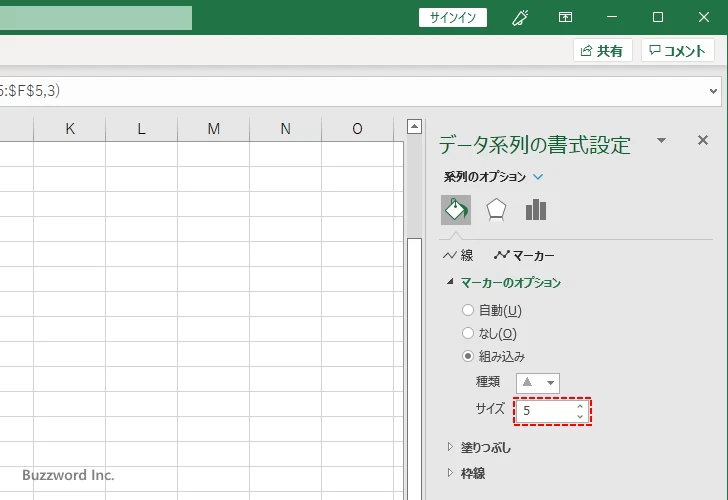Screen dimensions: 728x500
Task: Select column K header
Action: click(70, 129)
